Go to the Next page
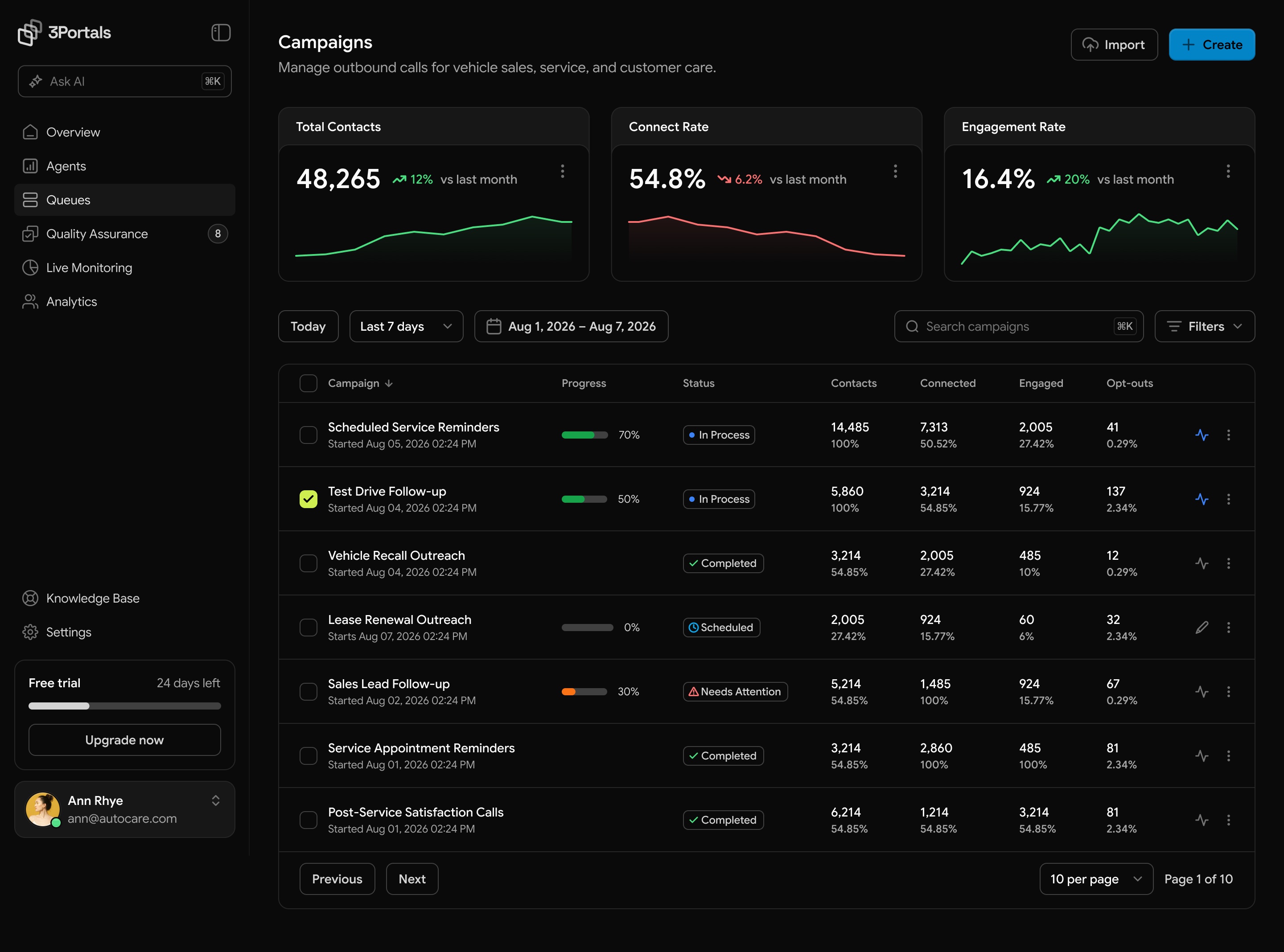Image resolution: width=1284 pixels, height=952 pixels. (x=412, y=879)
